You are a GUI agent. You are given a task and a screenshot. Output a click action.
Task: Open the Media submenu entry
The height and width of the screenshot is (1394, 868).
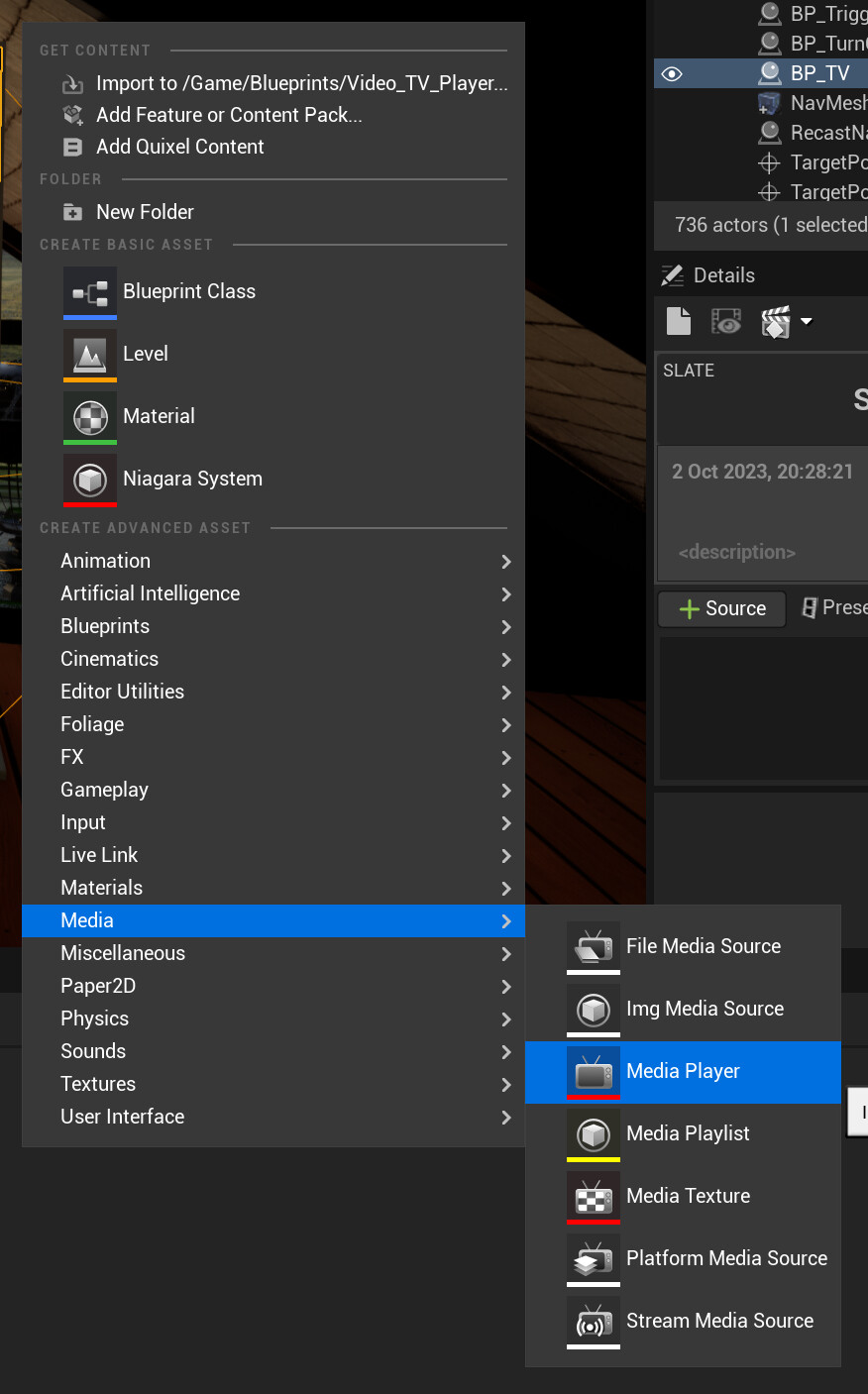86,920
